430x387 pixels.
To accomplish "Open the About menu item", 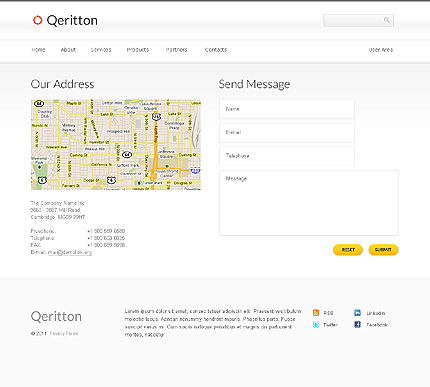I will tap(68, 50).
